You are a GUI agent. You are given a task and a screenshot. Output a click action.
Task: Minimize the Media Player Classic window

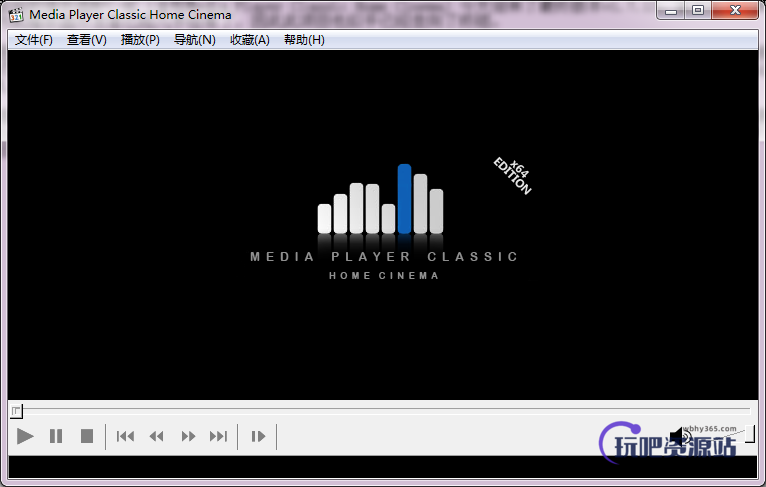671,11
